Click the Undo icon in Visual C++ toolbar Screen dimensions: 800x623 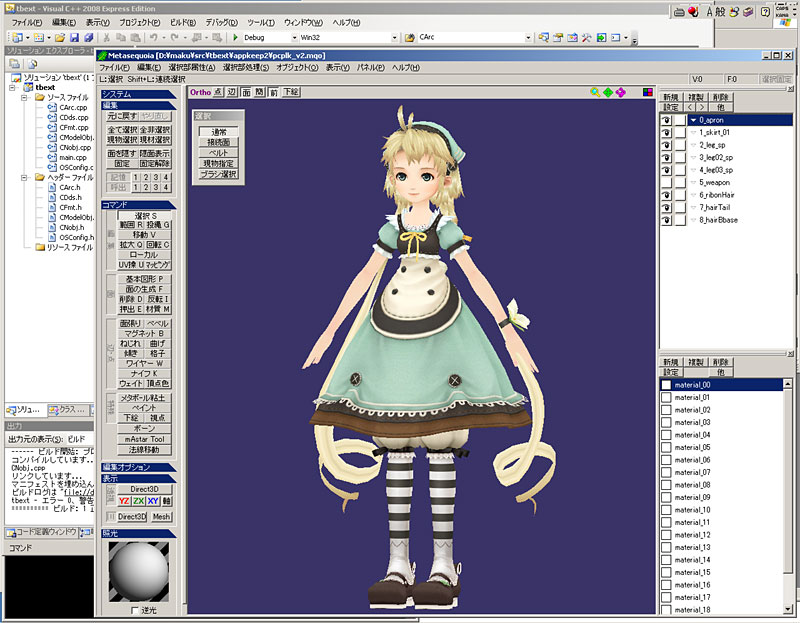(154, 38)
